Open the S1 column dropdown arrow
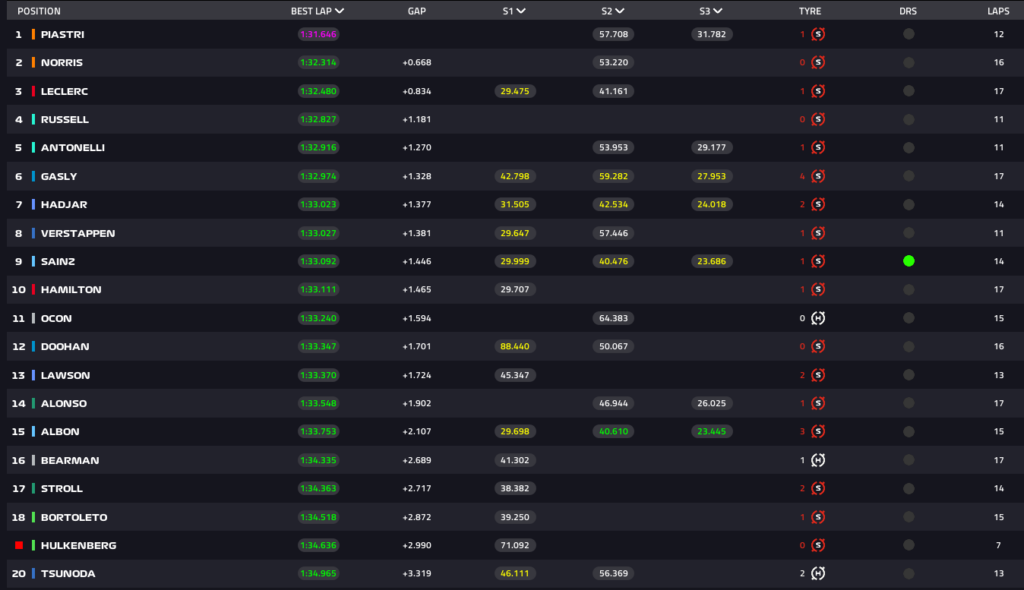Viewport: 1024px width, 590px height. [x=521, y=11]
